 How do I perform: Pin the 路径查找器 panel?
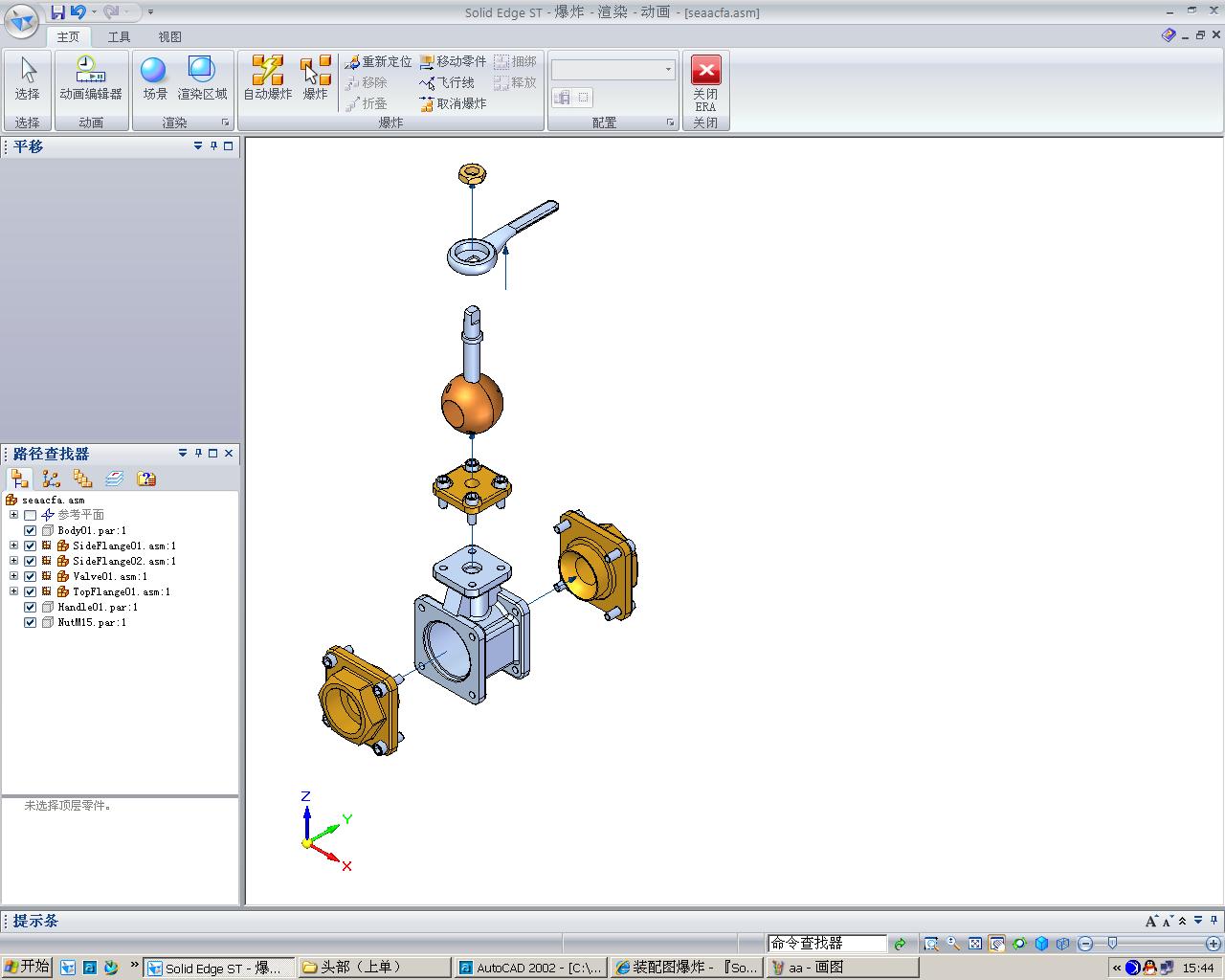tap(198, 453)
